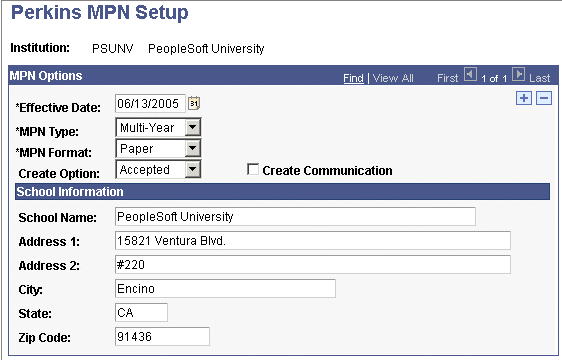
Task: Click the School Information section header
Action: click(x=282, y=191)
